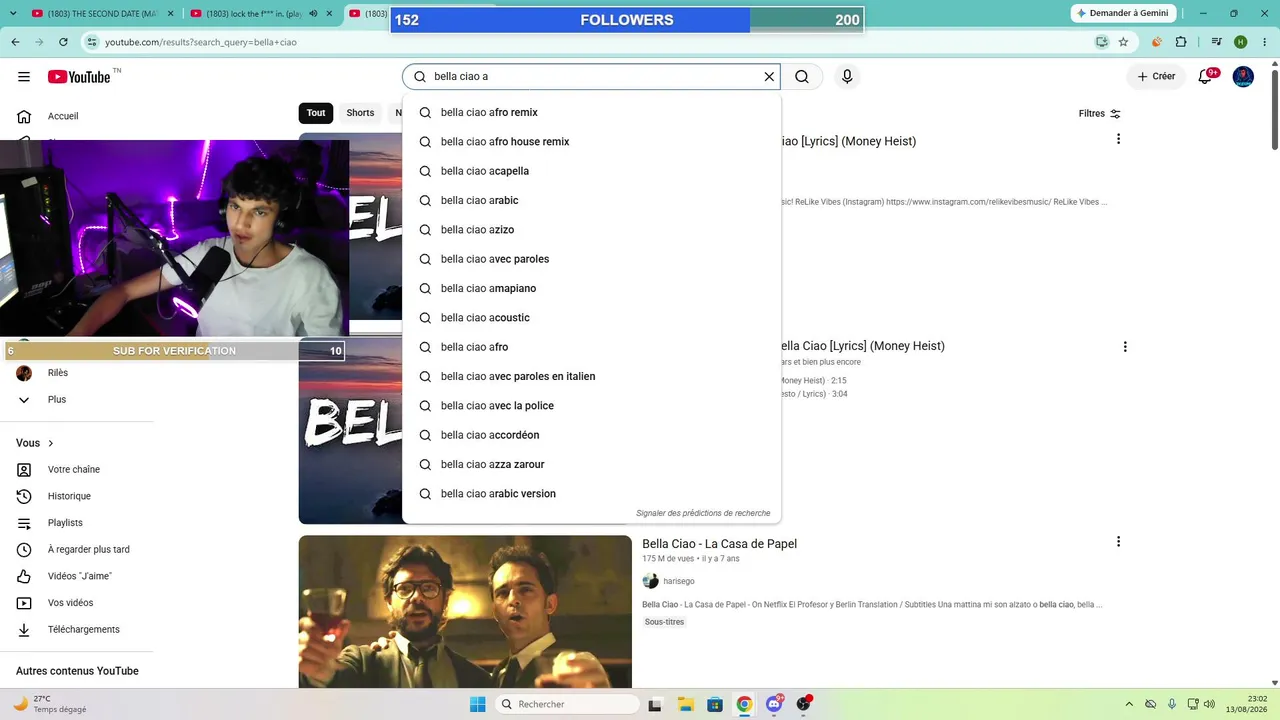Reload the current page
The image size is (1280, 720).
pos(63,42)
